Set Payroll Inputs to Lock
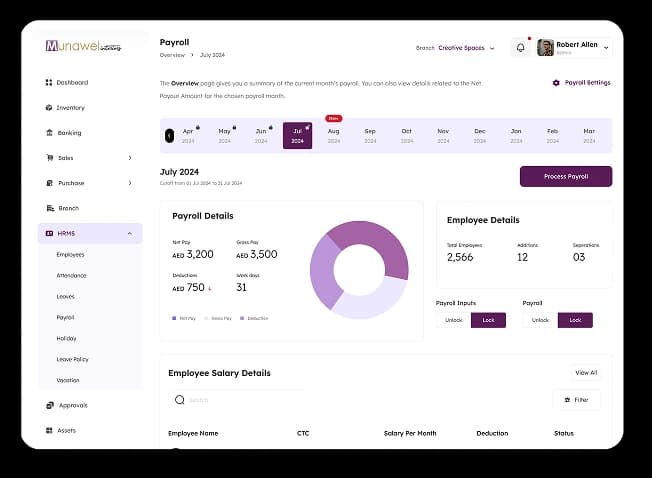This screenshot has width=652, height=478. tap(489, 320)
